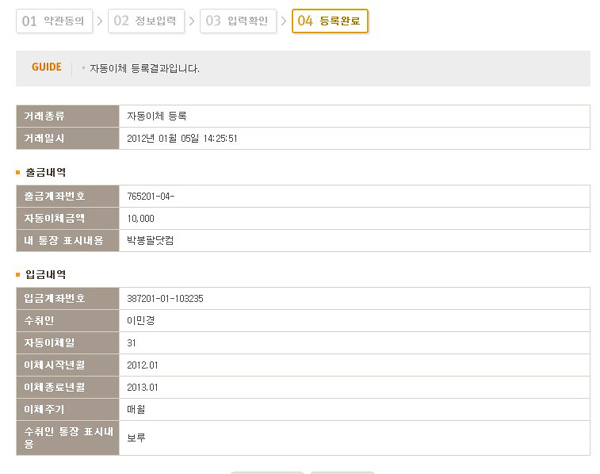Click the auto-transfer amount 10,000

click(141, 218)
